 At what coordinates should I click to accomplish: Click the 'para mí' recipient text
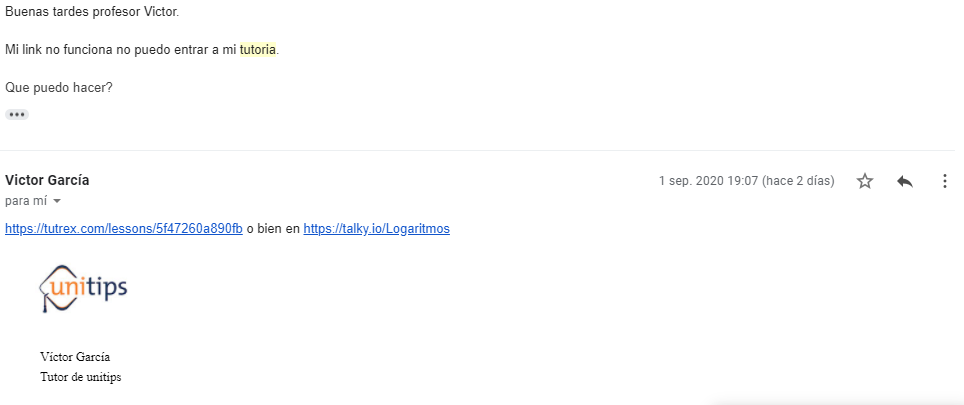[26, 201]
